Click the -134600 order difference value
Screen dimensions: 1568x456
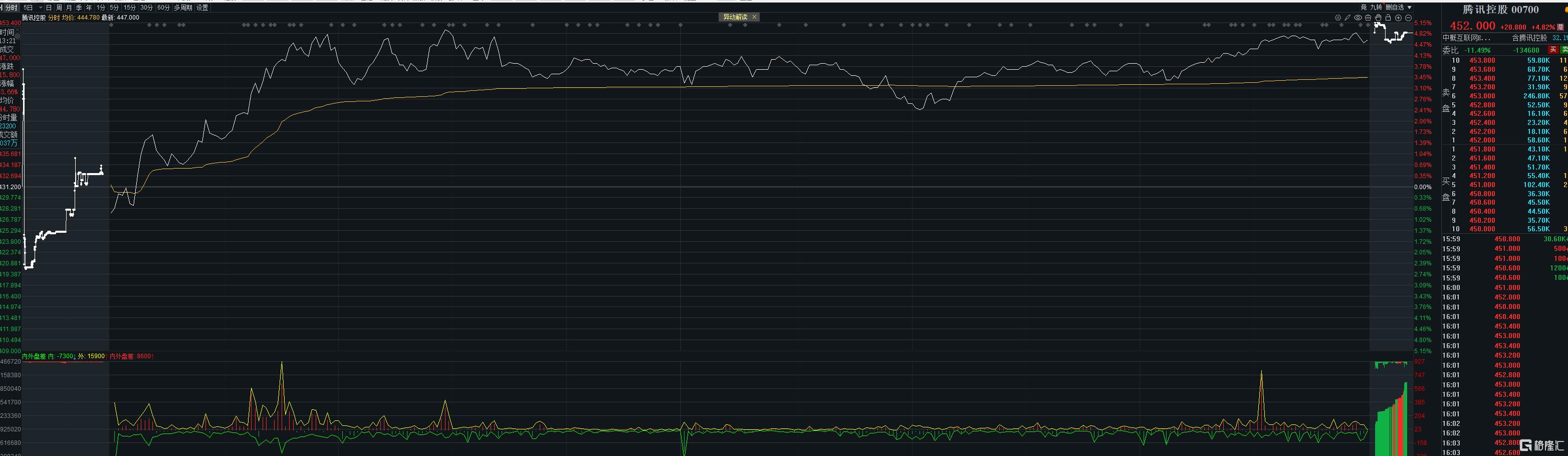(x=1526, y=50)
